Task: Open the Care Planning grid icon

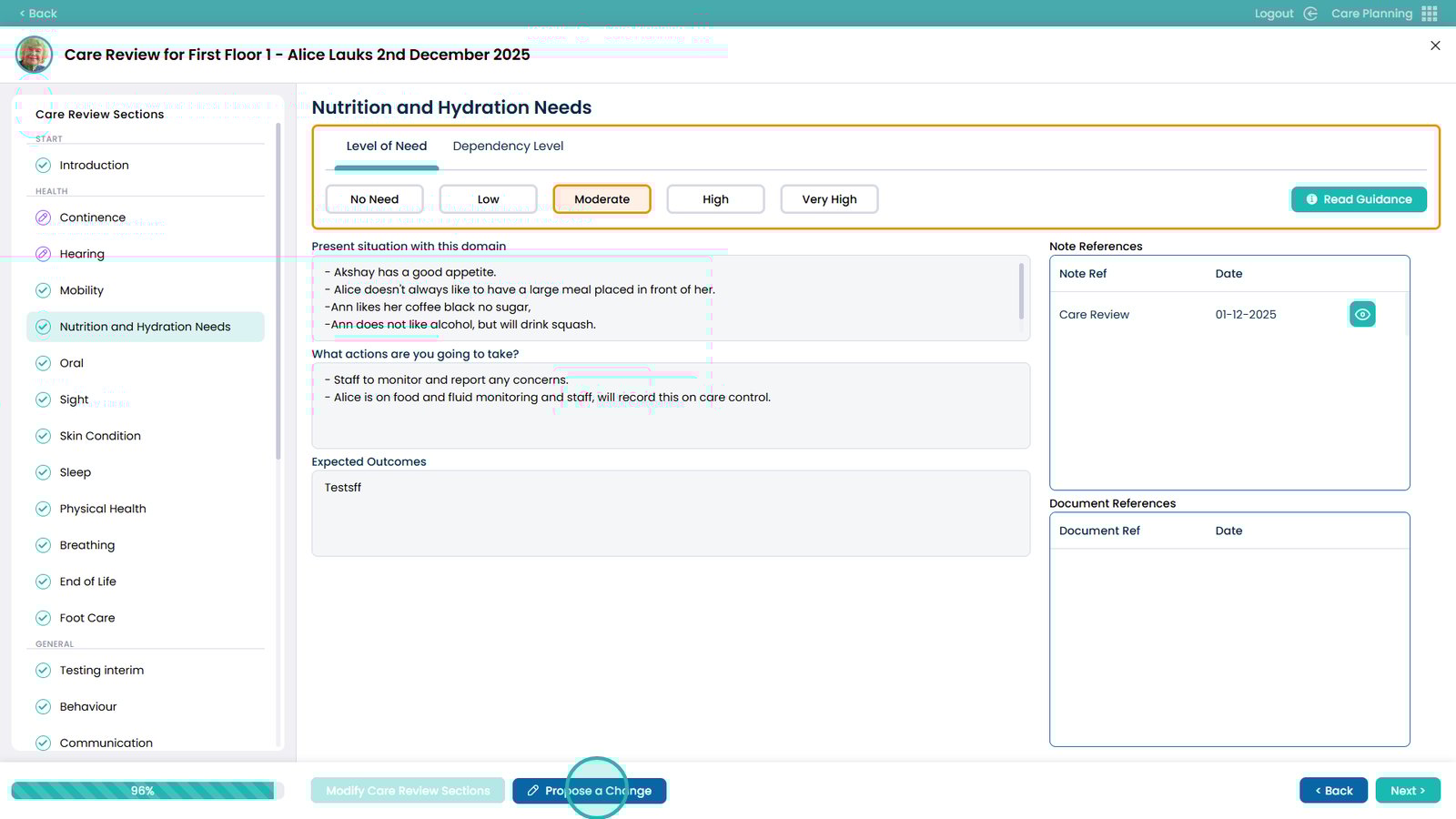Action: click(x=1430, y=14)
